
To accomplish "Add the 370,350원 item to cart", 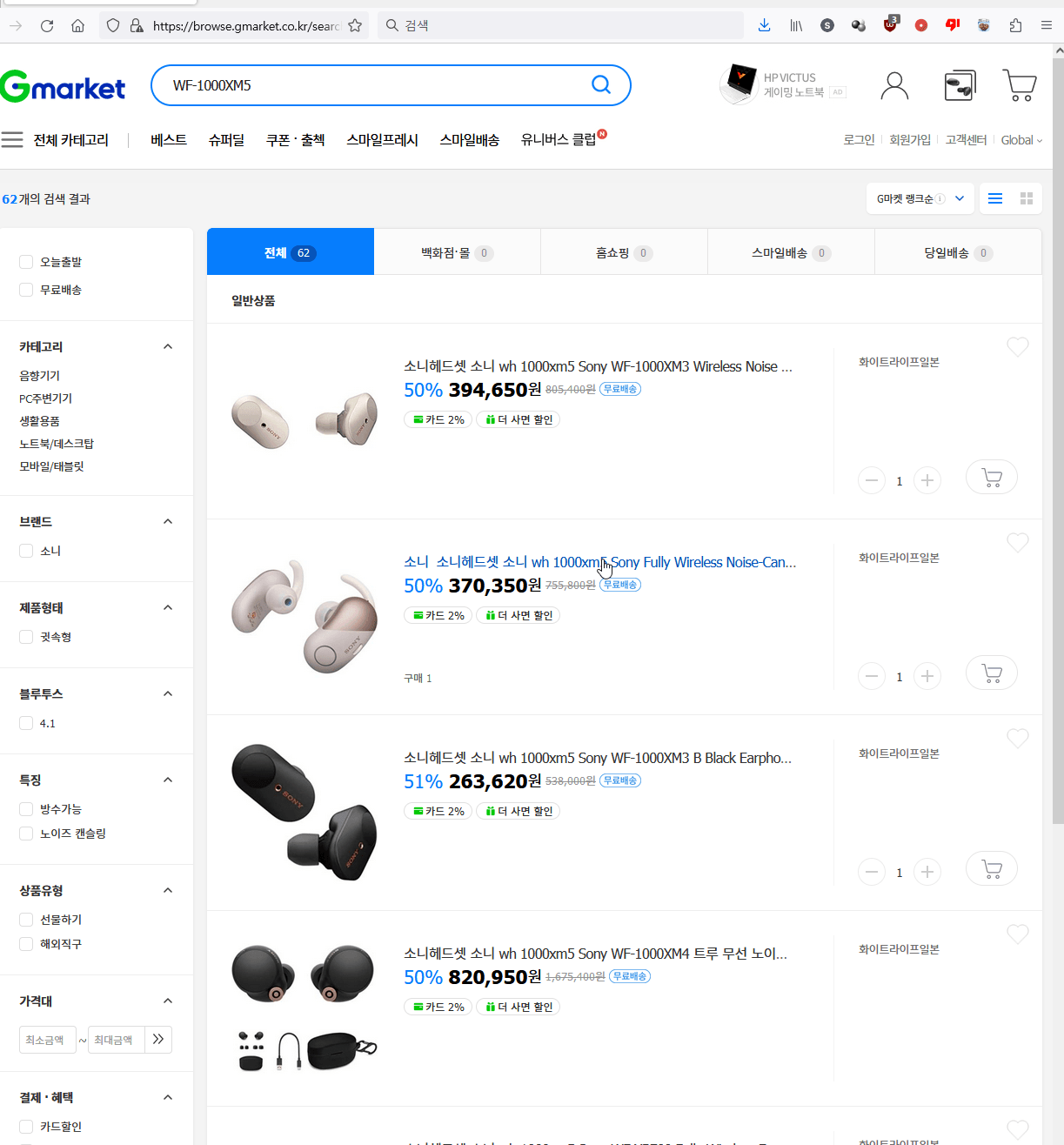I will pyautogui.click(x=992, y=673).
